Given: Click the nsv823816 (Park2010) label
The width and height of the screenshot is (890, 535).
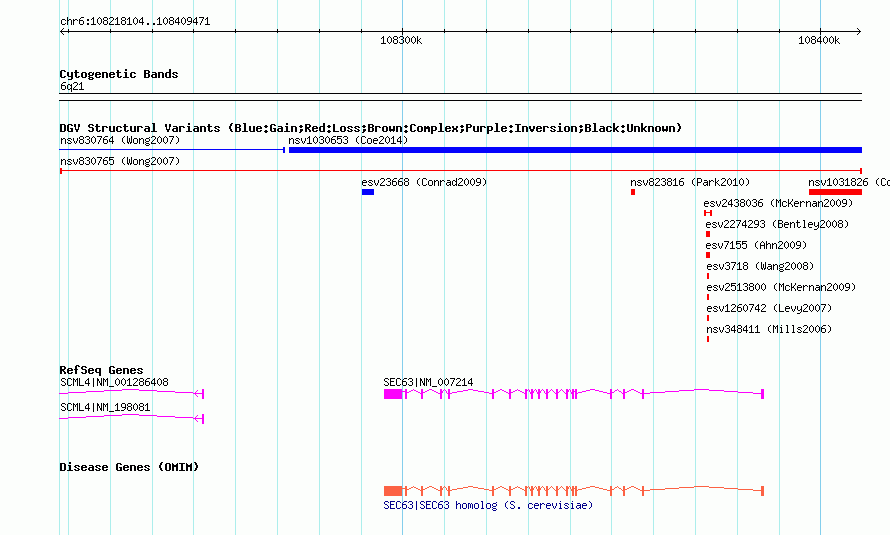Looking at the screenshot, I should pyautogui.click(x=690, y=182).
